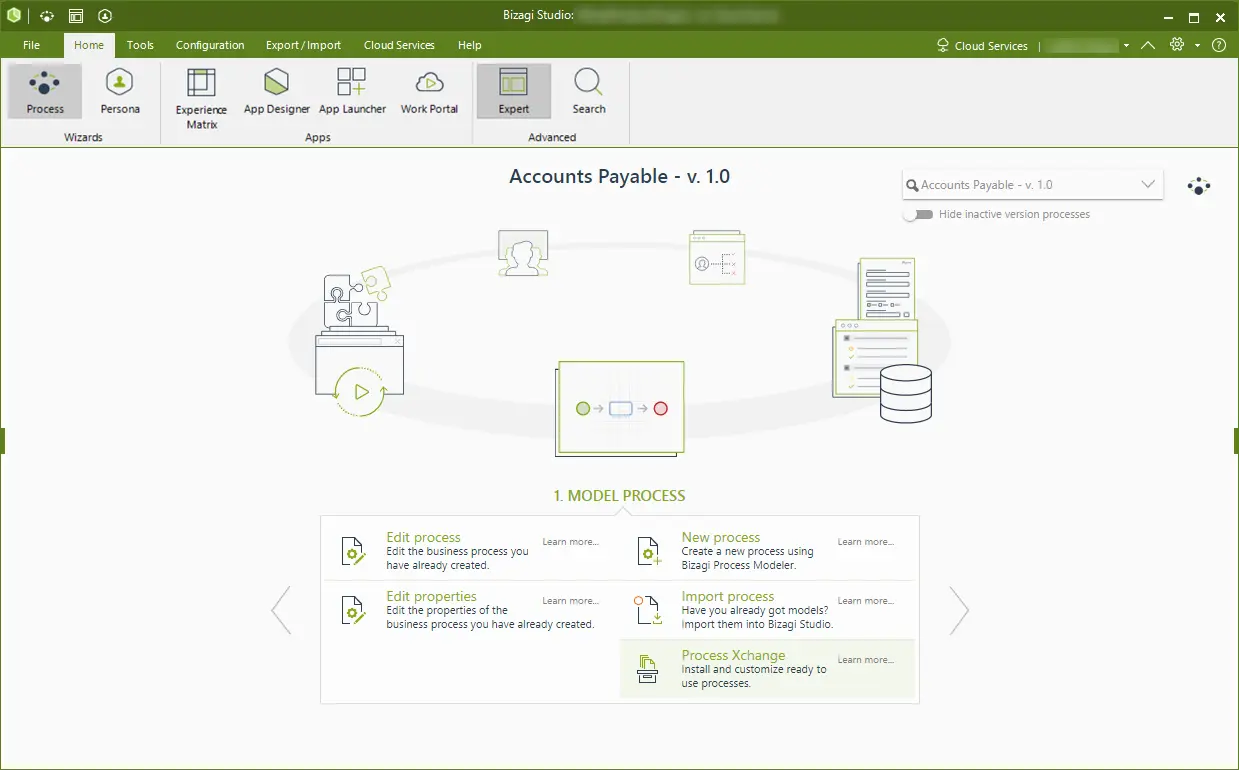Open the Export/Import tab
Image resolution: width=1239 pixels, height=770 pixels.
pos(303,45)
